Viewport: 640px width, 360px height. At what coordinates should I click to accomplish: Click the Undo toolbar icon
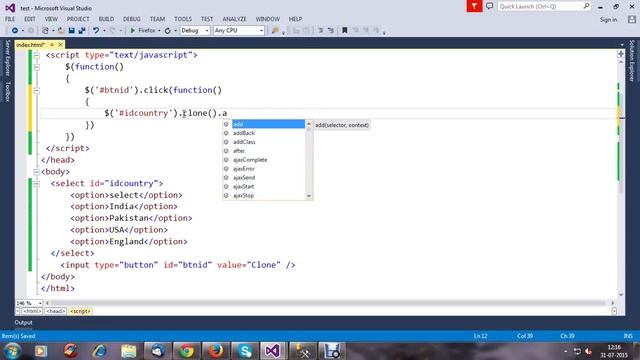96,31
